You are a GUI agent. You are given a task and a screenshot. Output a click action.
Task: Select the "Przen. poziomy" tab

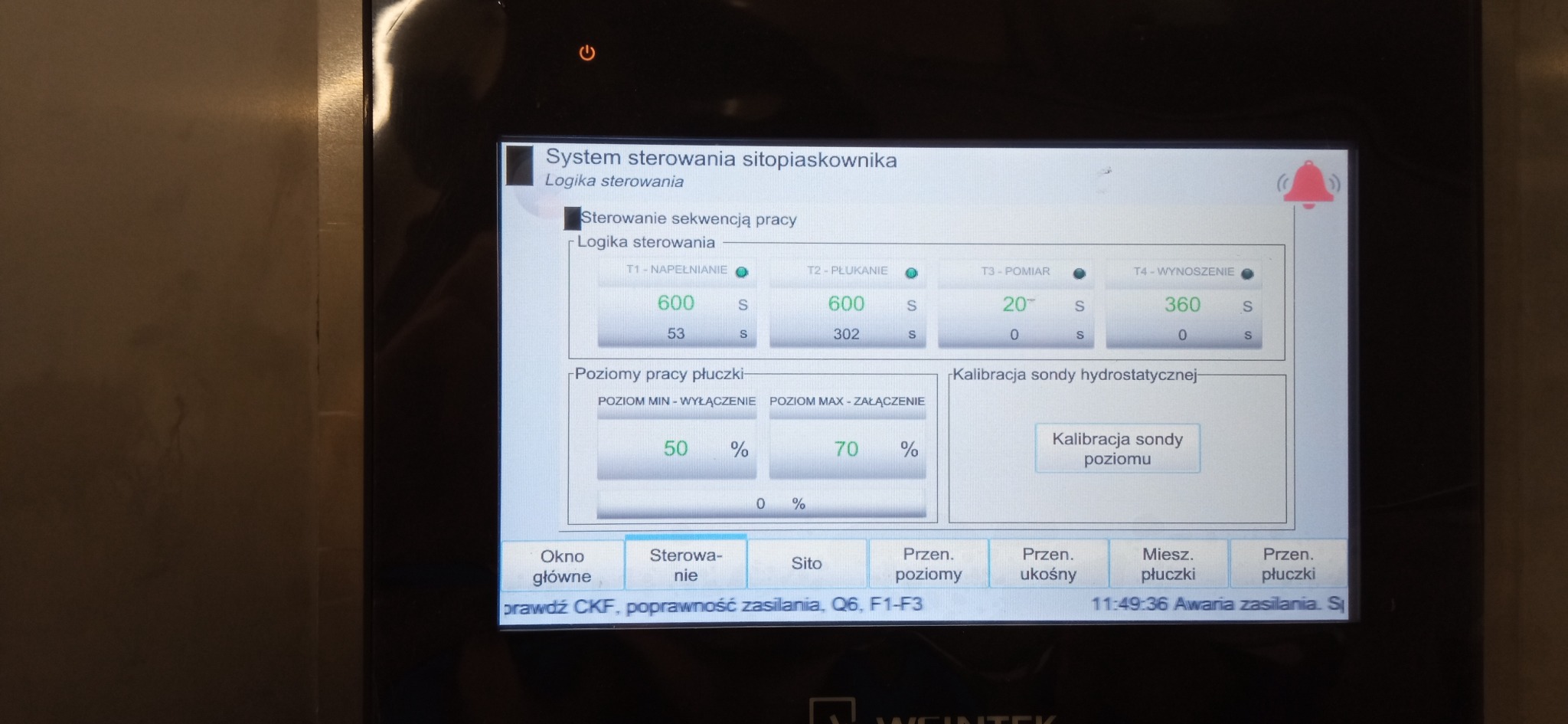929,562
